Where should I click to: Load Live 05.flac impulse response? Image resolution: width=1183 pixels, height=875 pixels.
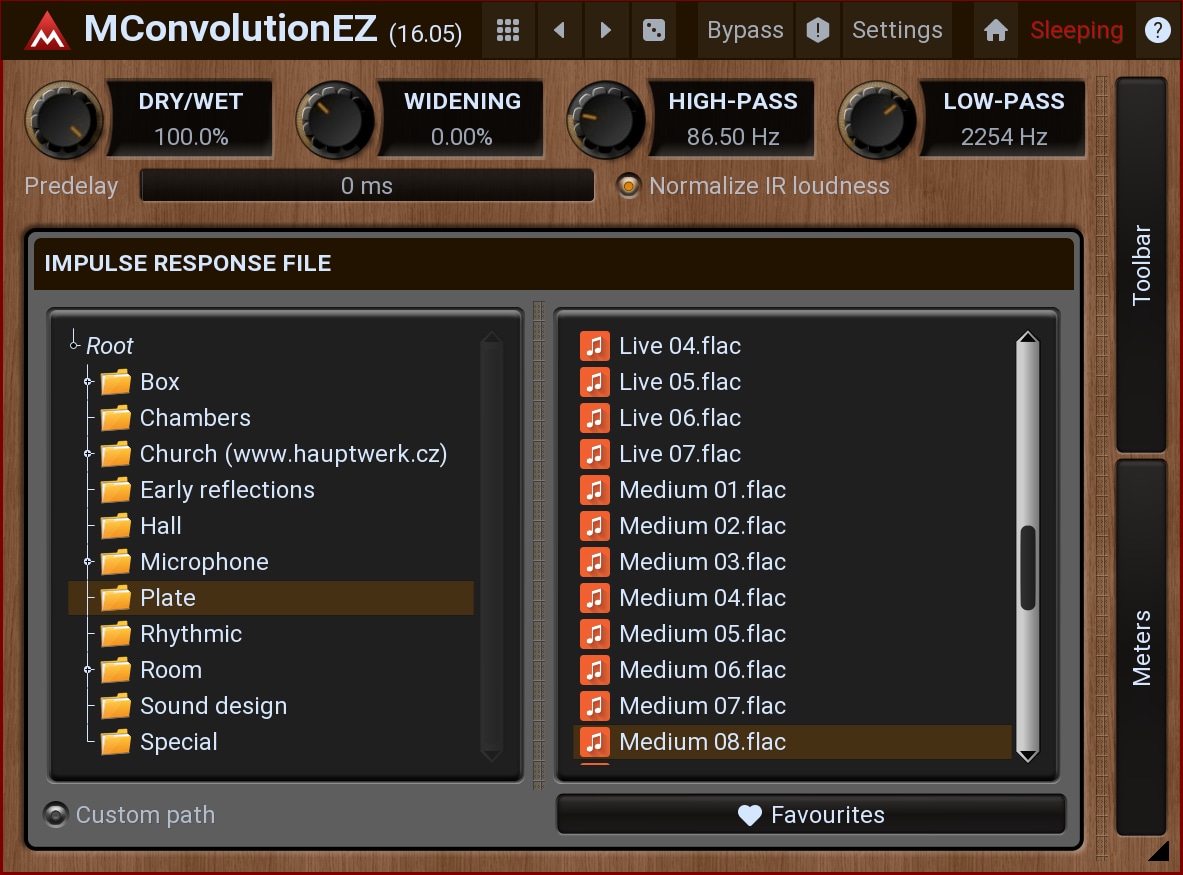792,382
